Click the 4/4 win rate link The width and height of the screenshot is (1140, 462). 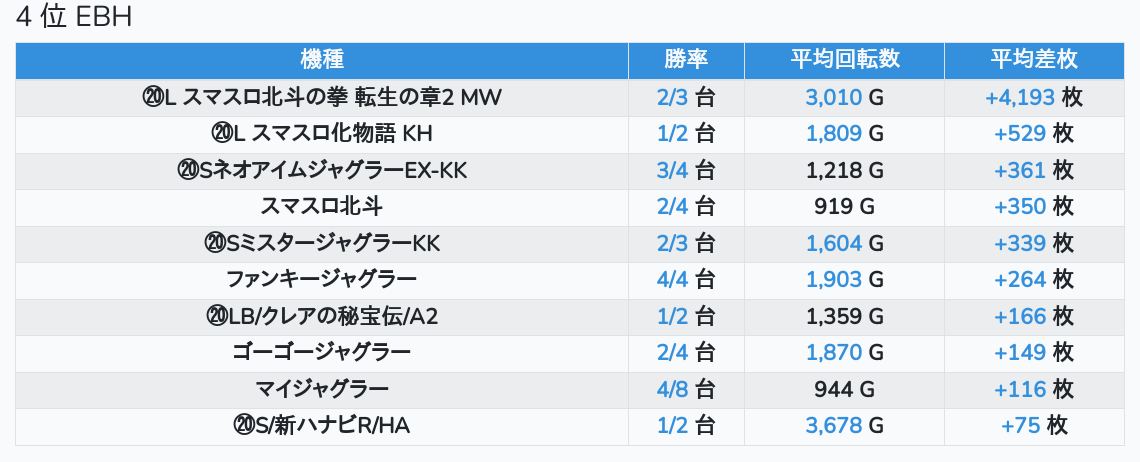coord(673,280)
